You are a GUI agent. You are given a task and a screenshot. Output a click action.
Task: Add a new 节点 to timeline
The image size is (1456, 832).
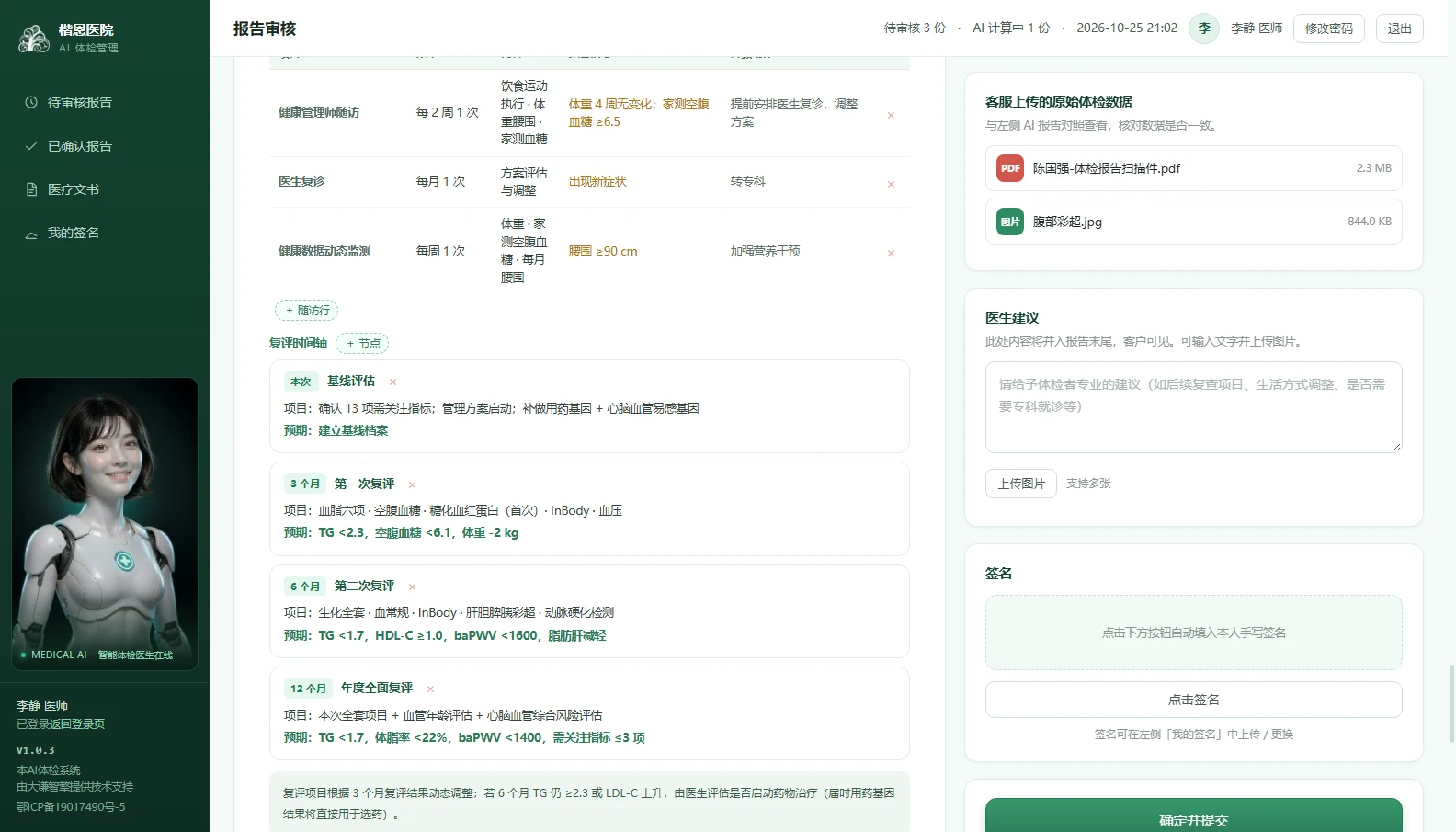point(362,344)
